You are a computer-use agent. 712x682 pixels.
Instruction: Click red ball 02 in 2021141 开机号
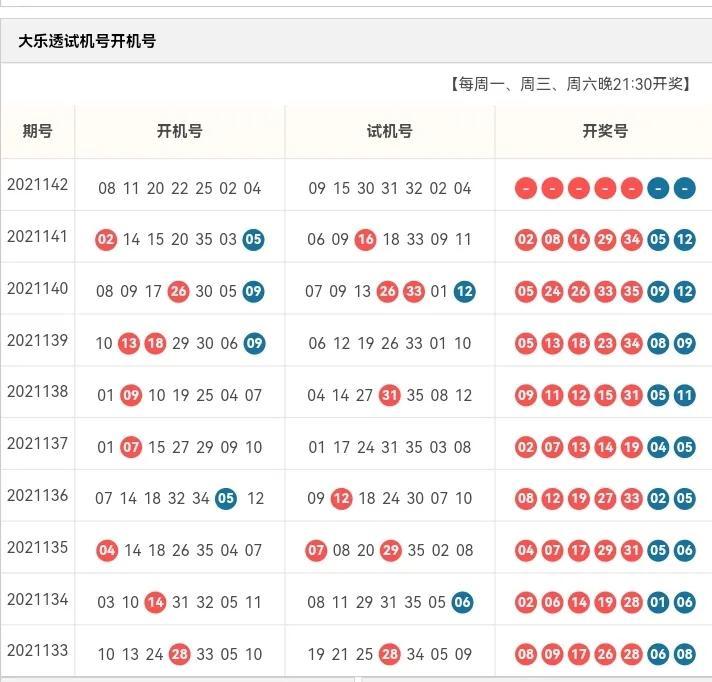[x=106, y=239]
